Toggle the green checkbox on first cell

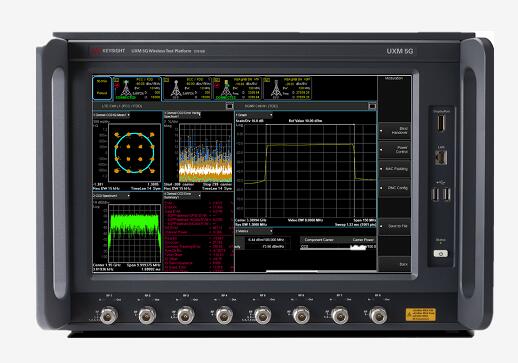tap(117, 80)
